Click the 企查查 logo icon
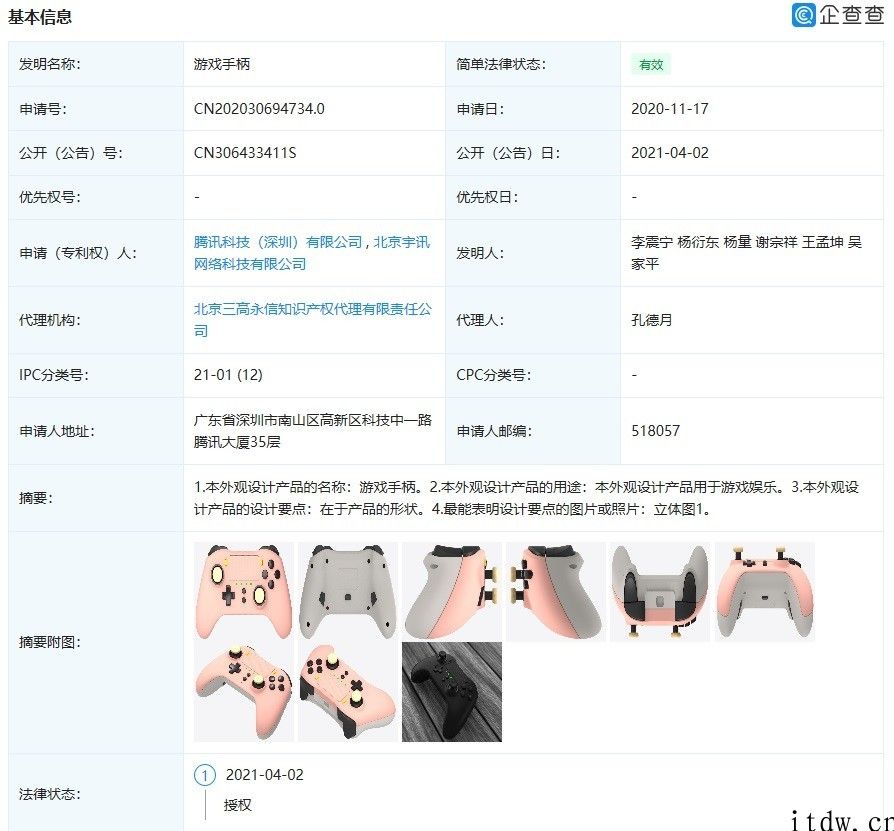Screen dimensions: 894x831 tap(803, 15)
